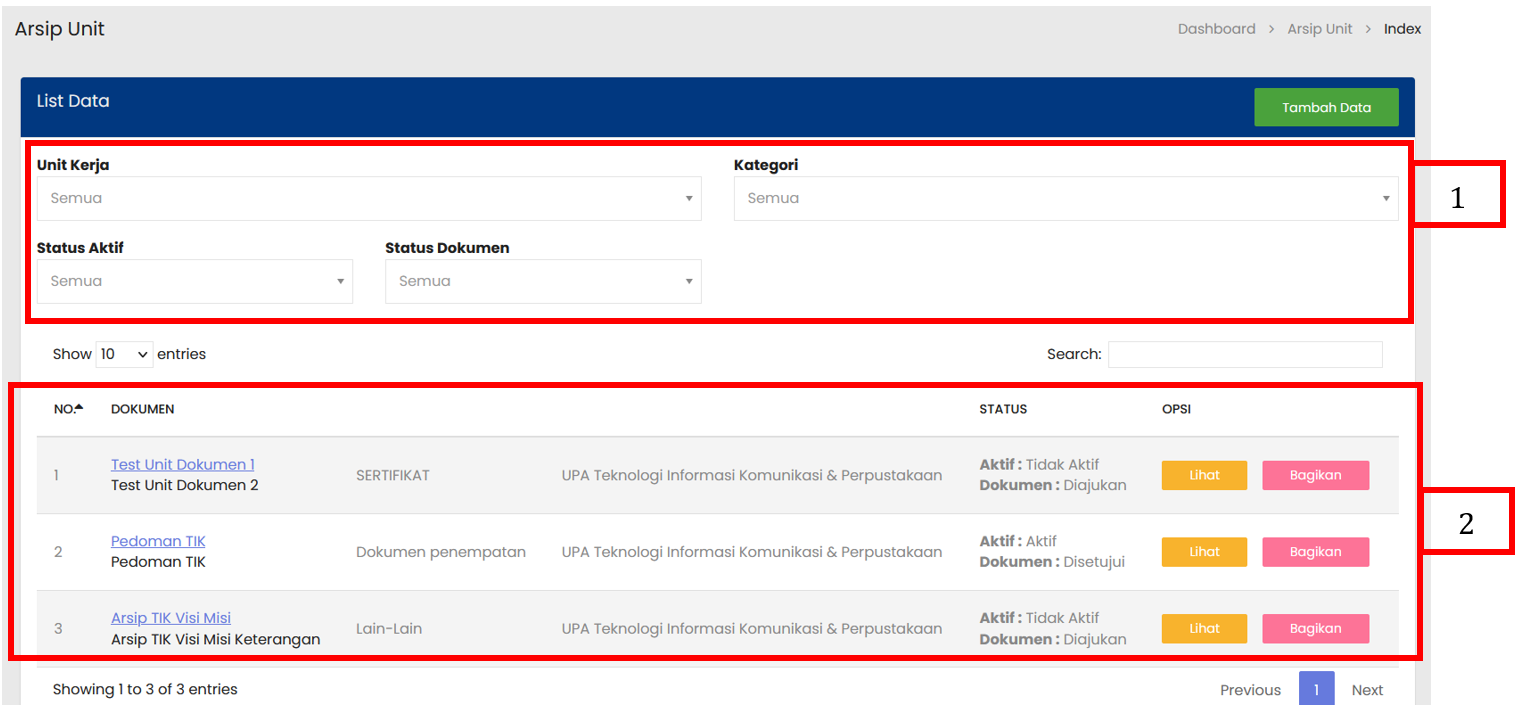
Task: Click Bagikan for Test Unit Dokumen 1
Action: (1315, 475)
